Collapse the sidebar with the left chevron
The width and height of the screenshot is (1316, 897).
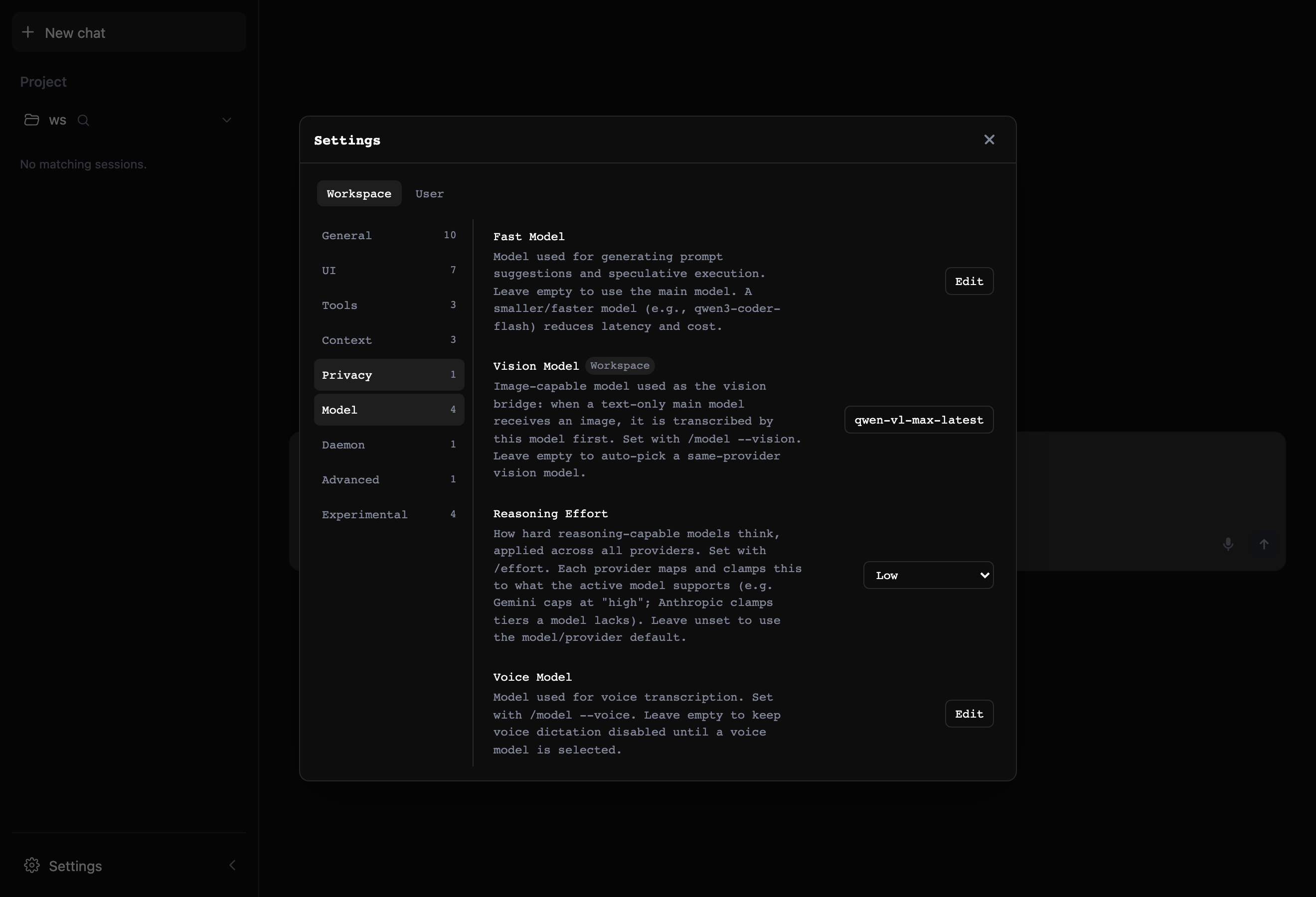point(232,865)
